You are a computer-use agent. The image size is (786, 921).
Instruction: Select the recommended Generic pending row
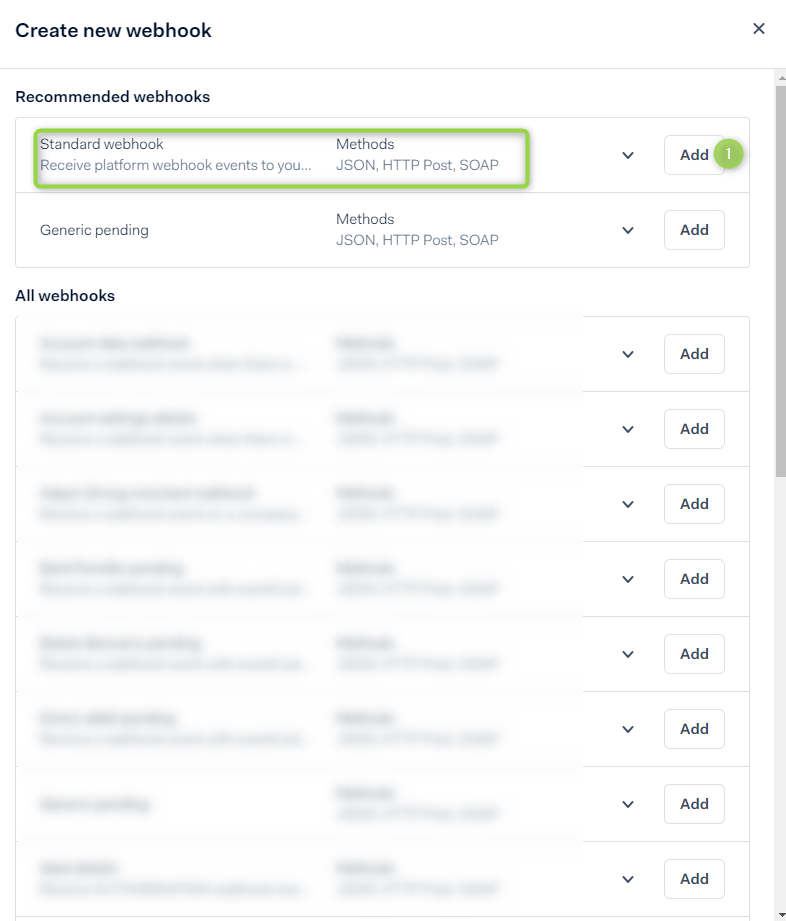[x=382, y=230]
